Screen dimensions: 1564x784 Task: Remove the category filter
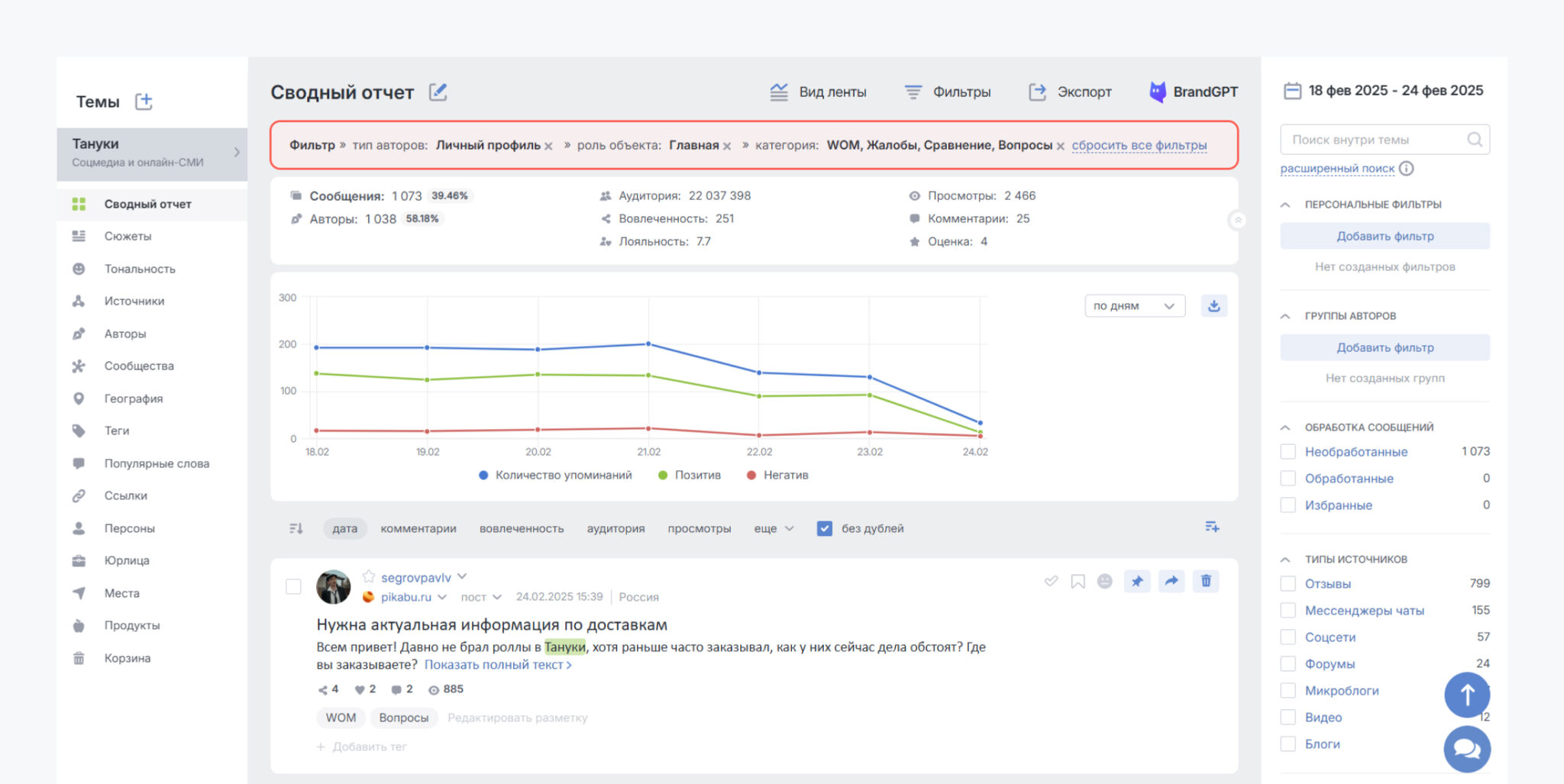[x=1060, y=146]
